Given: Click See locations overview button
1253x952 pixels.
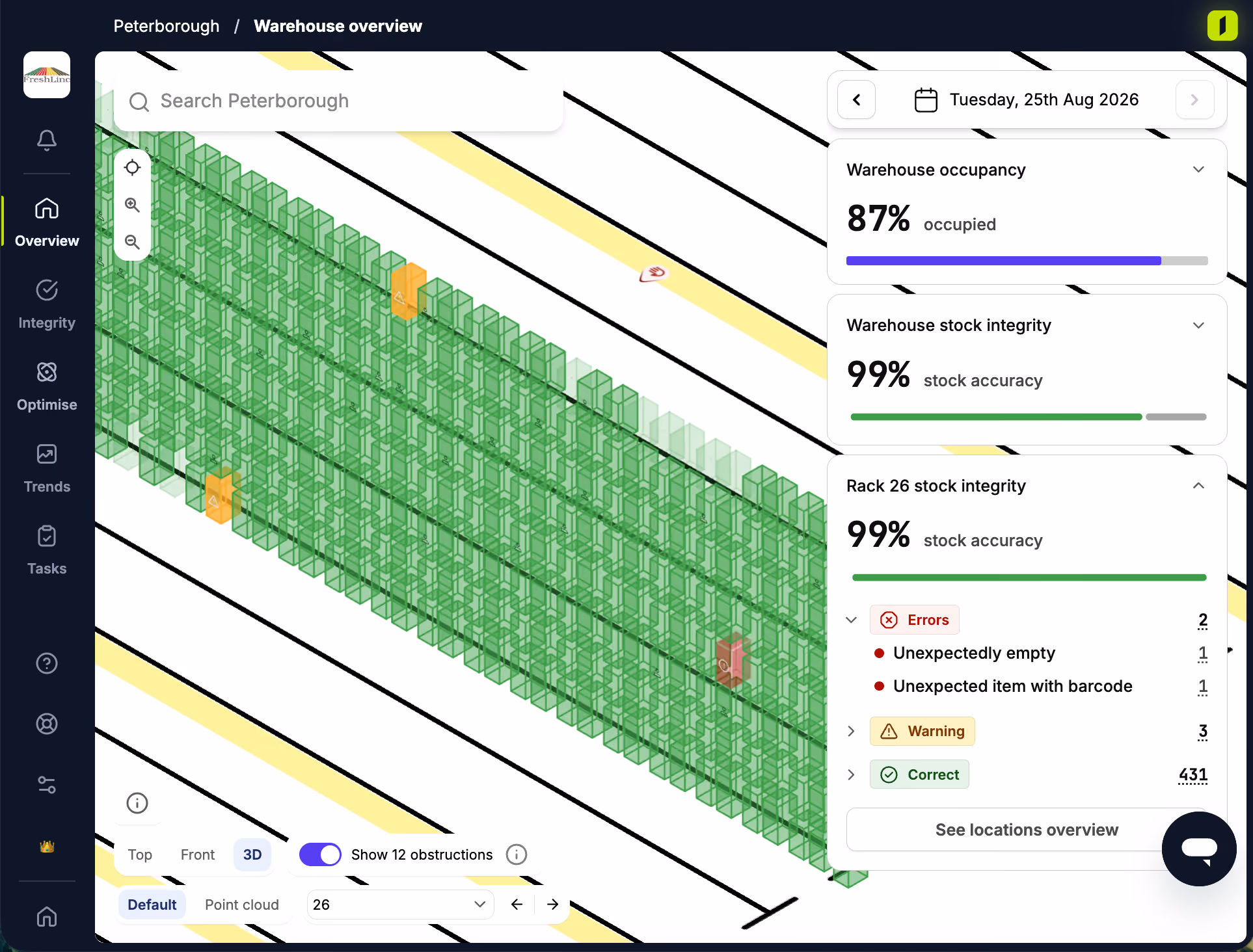Looking at the screenshot, I should pos(1027,830).
